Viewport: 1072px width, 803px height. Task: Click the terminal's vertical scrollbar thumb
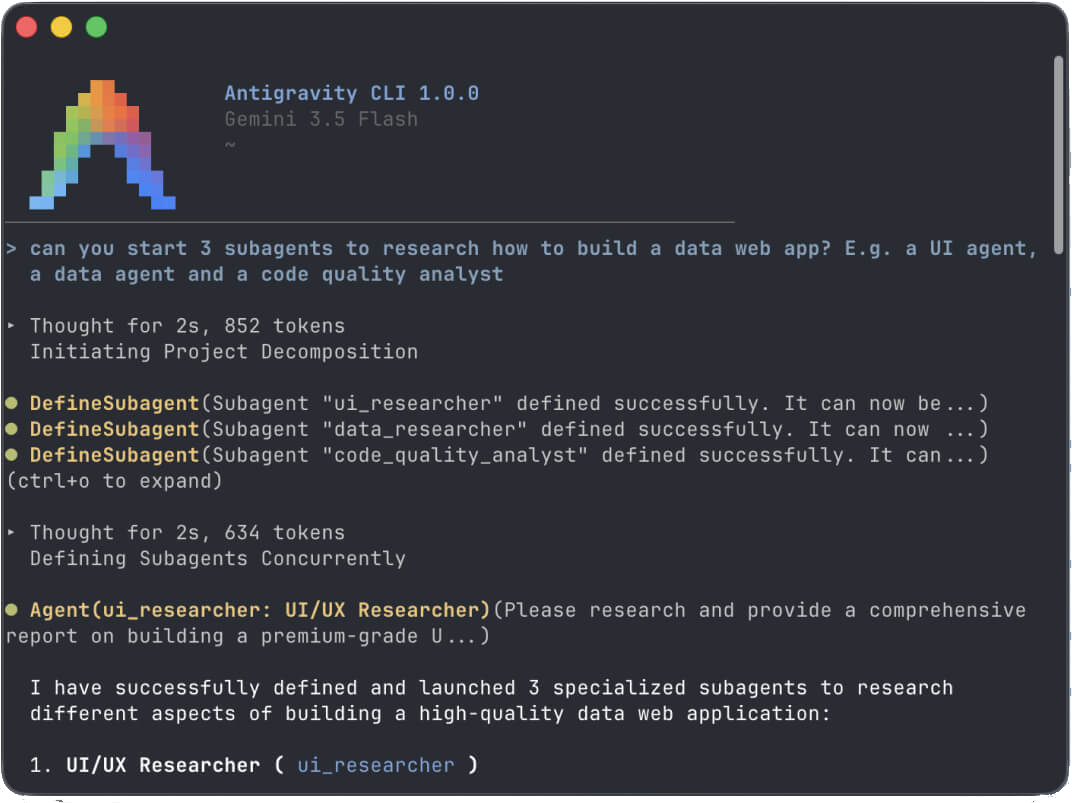[1058, 154]
